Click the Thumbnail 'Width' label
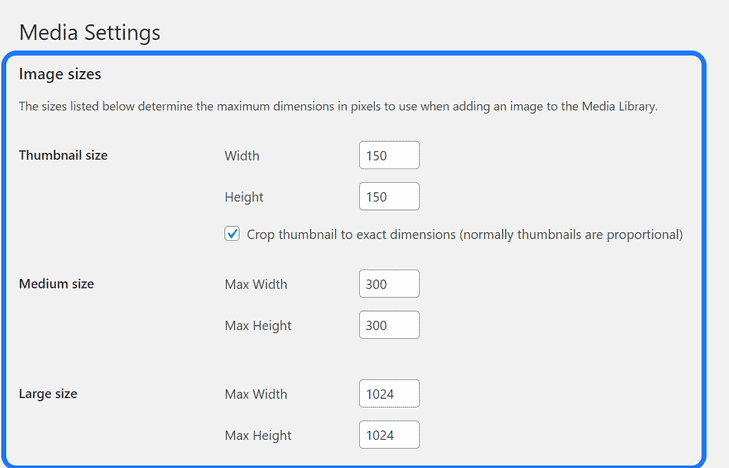 242,156
